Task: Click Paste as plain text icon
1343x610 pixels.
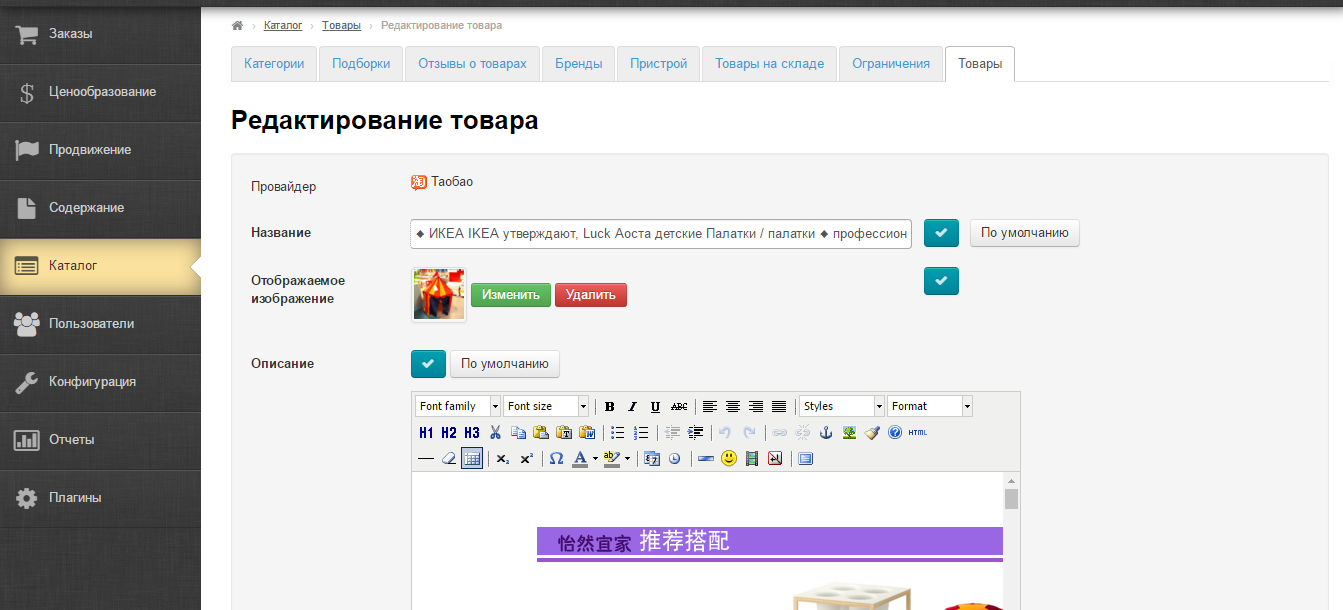Action: 564,433
